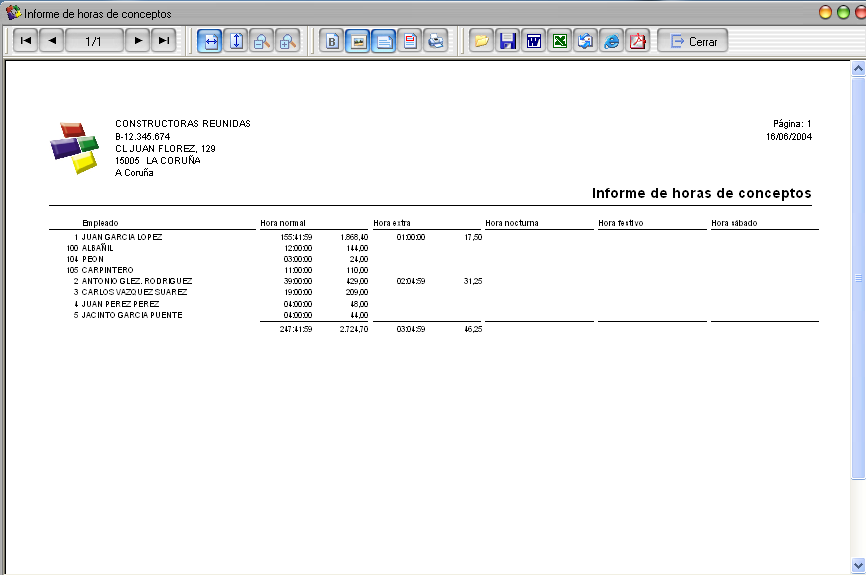Toggle the picture display toolbar button
This screenshot has width=866, height=575.
point(358,41)
